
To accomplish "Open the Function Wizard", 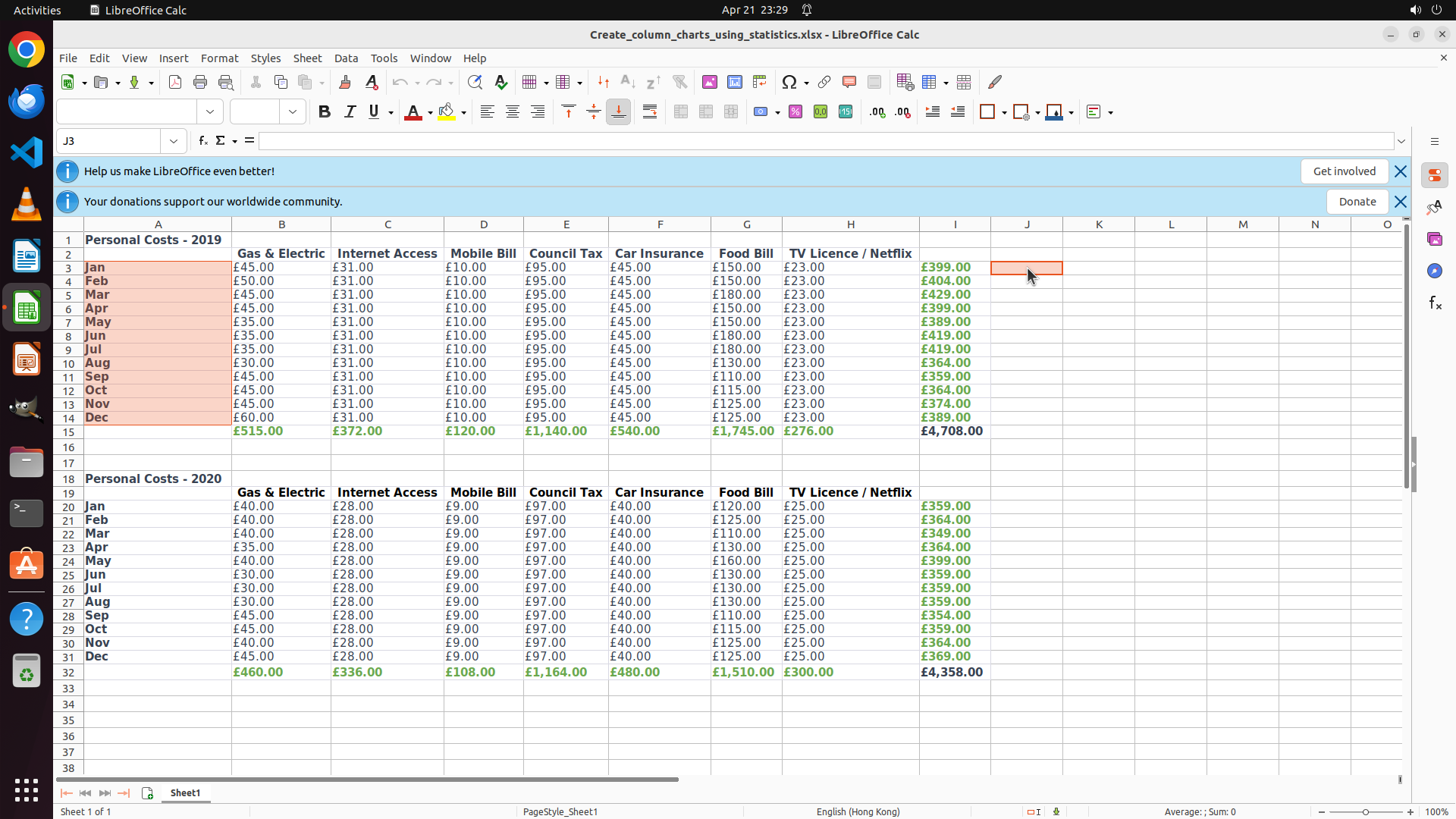I will pyautogui.click(x=203, y=141).
